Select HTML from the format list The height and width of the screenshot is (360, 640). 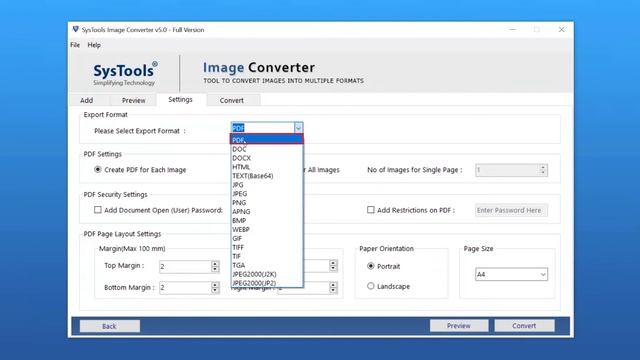[267, 167]
